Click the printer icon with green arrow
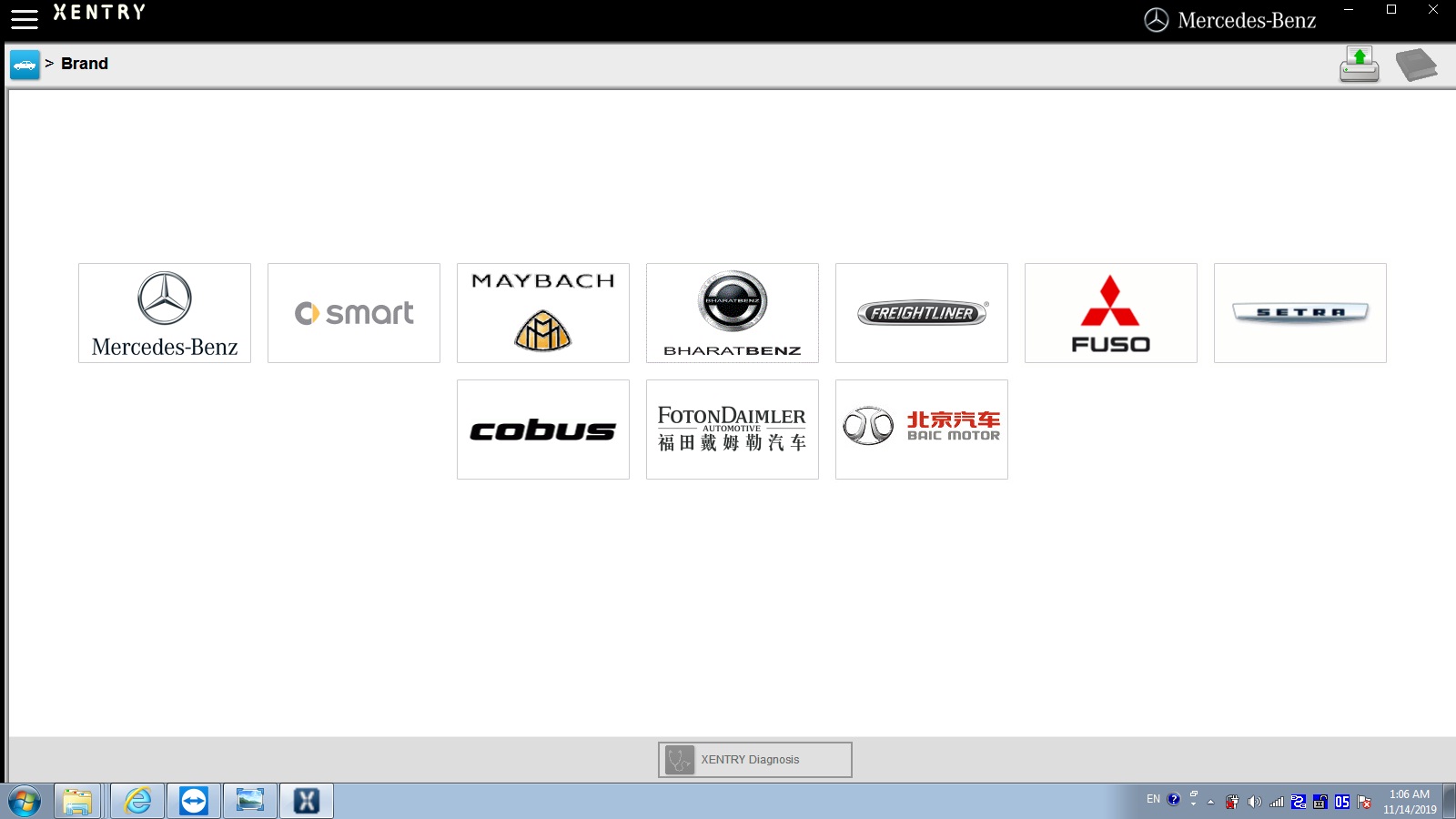This screenshot has height=819, width=1456. 1360,65
